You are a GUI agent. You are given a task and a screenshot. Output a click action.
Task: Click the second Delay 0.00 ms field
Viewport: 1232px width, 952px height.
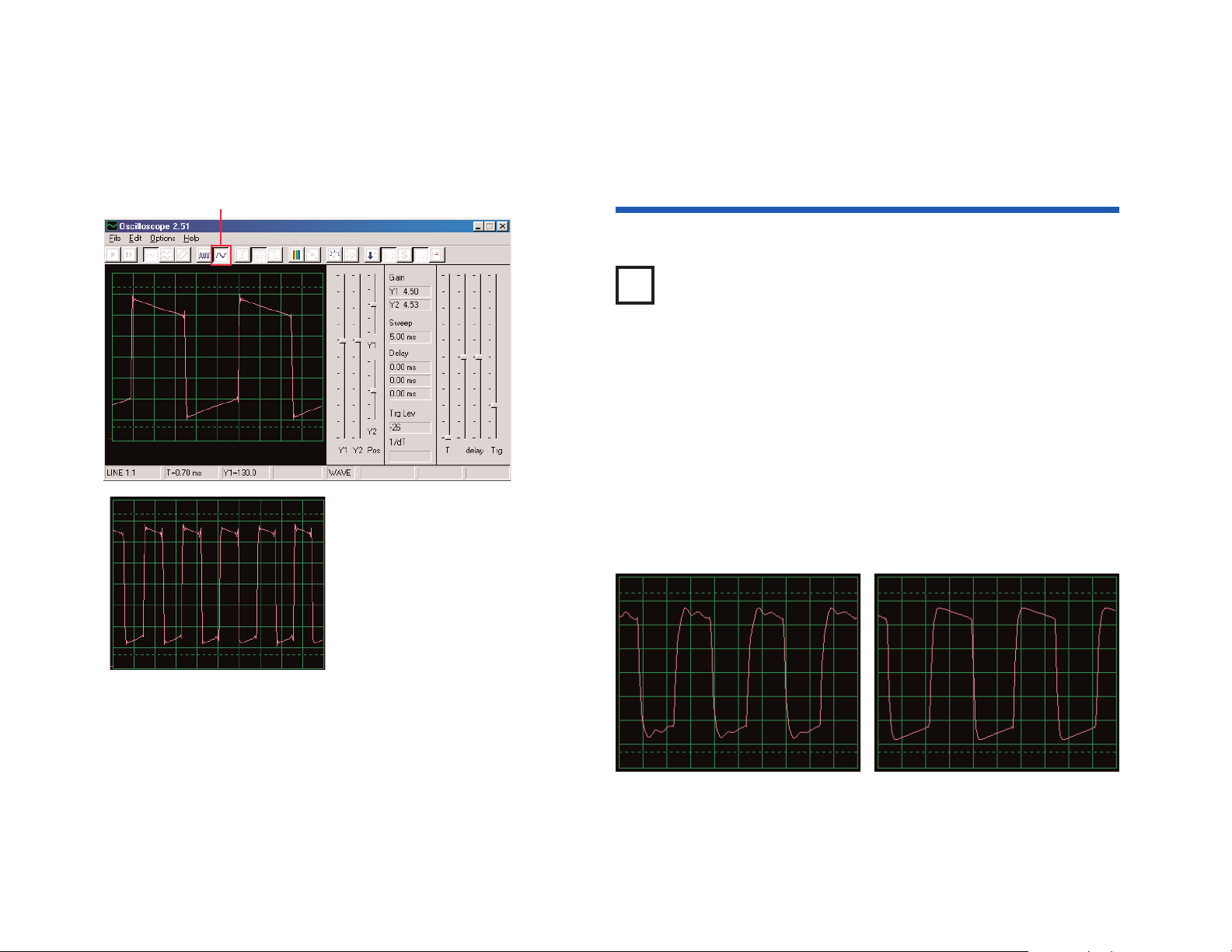[x=410, y=380]
